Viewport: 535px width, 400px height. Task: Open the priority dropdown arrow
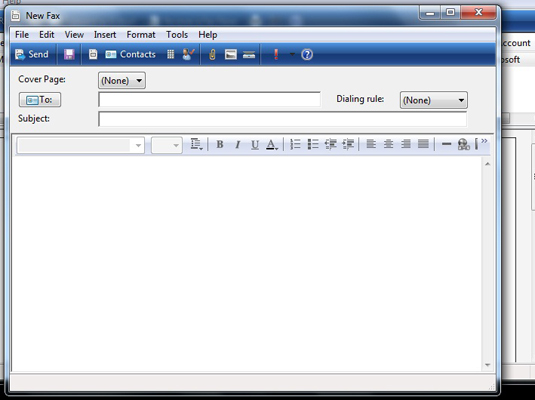[x=292, y=54]
